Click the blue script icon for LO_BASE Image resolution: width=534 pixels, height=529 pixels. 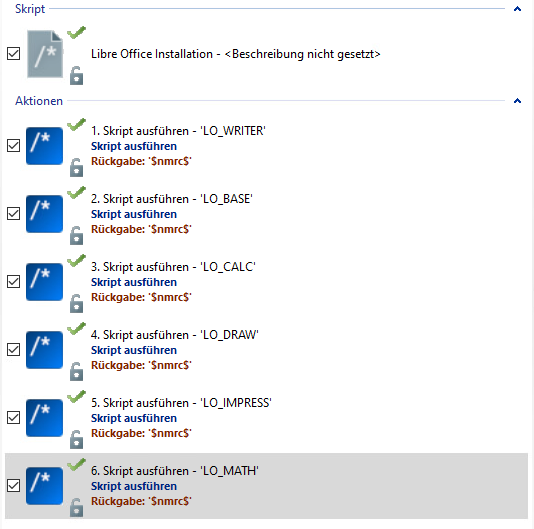point(45,214)
